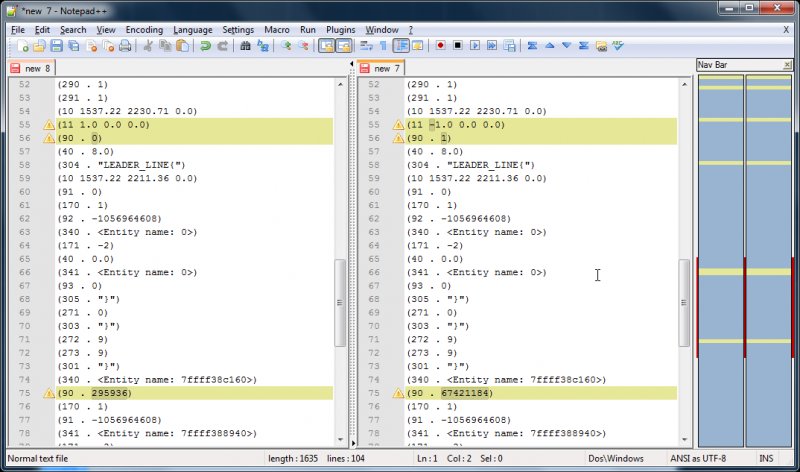Undo the last edit with the green arrow
The height and width of the screenshot is (472, 800).
[205, 46]
